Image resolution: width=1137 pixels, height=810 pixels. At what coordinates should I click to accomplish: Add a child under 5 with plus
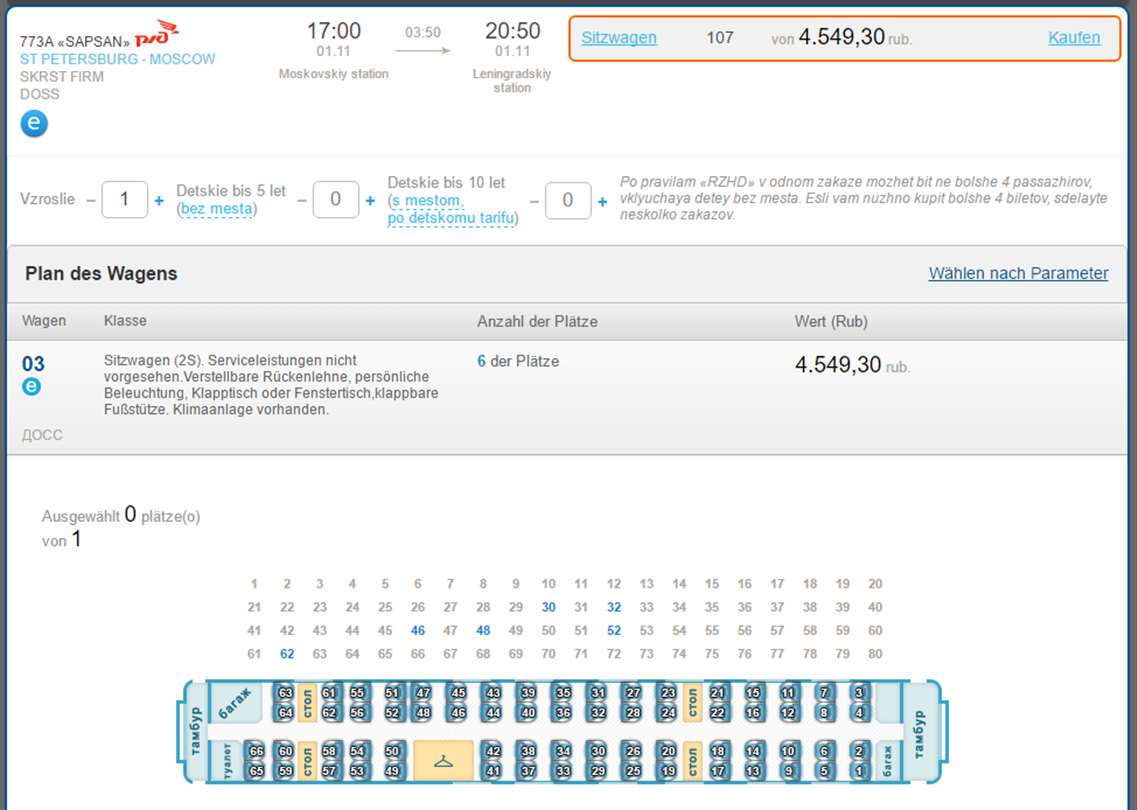pos(369,201)
